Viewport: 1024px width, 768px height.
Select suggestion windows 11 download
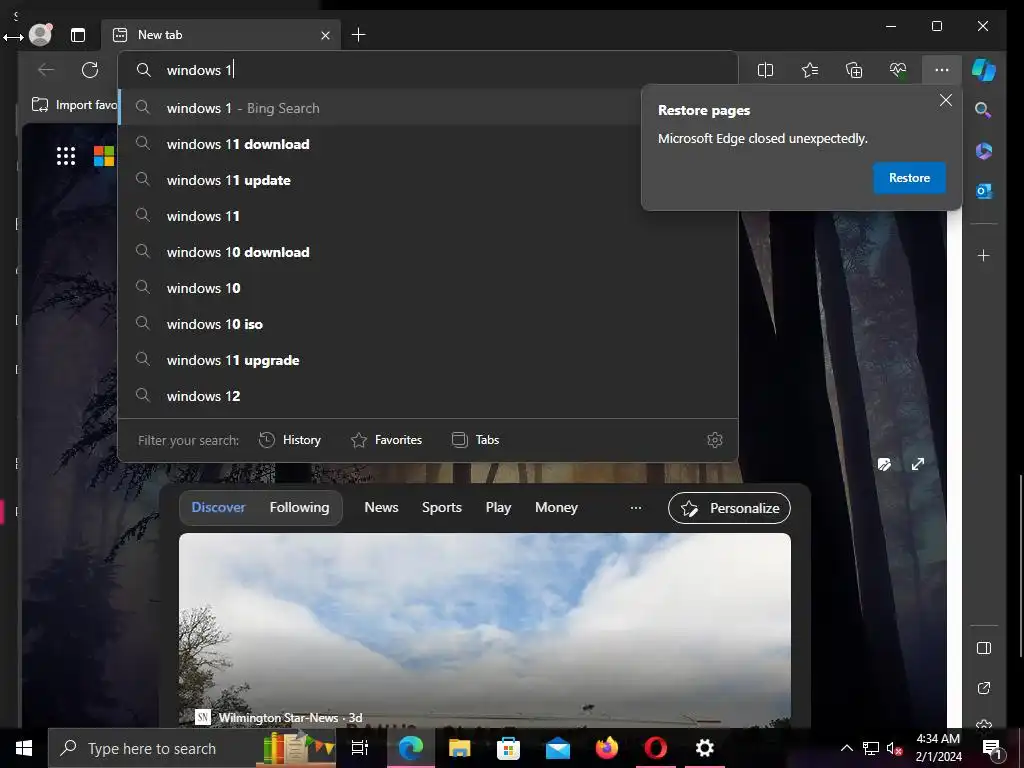[x=379, y=144]
